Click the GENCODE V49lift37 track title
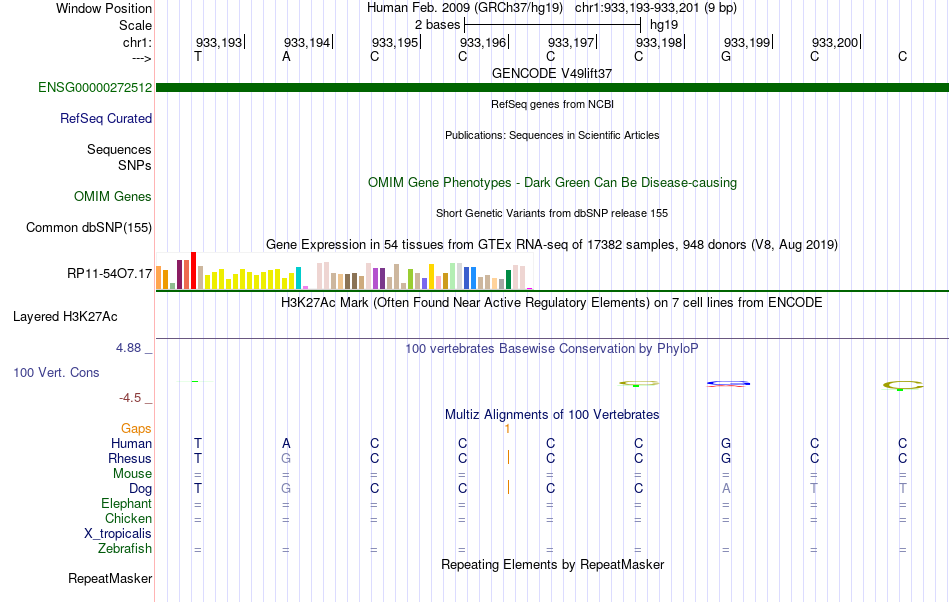This screenshot has height=602, width=950. click(x=552, y=73)
